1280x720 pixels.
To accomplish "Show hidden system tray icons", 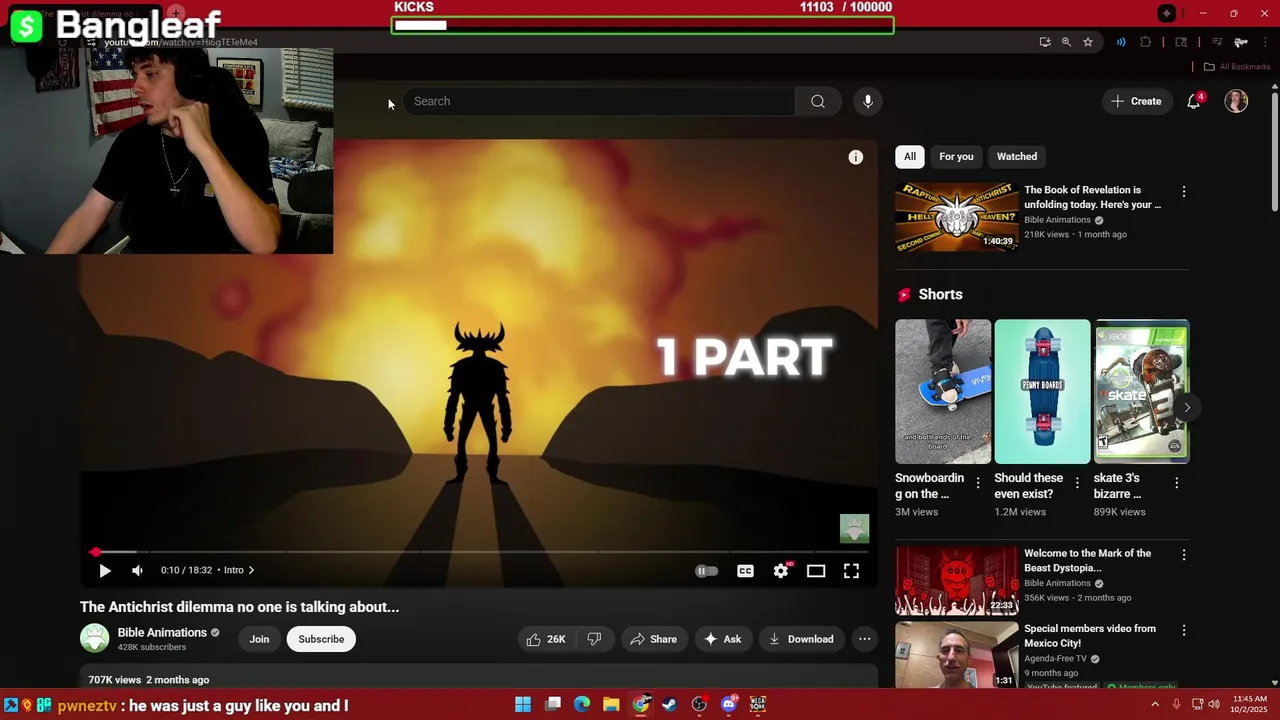I will pos(1155,705).
